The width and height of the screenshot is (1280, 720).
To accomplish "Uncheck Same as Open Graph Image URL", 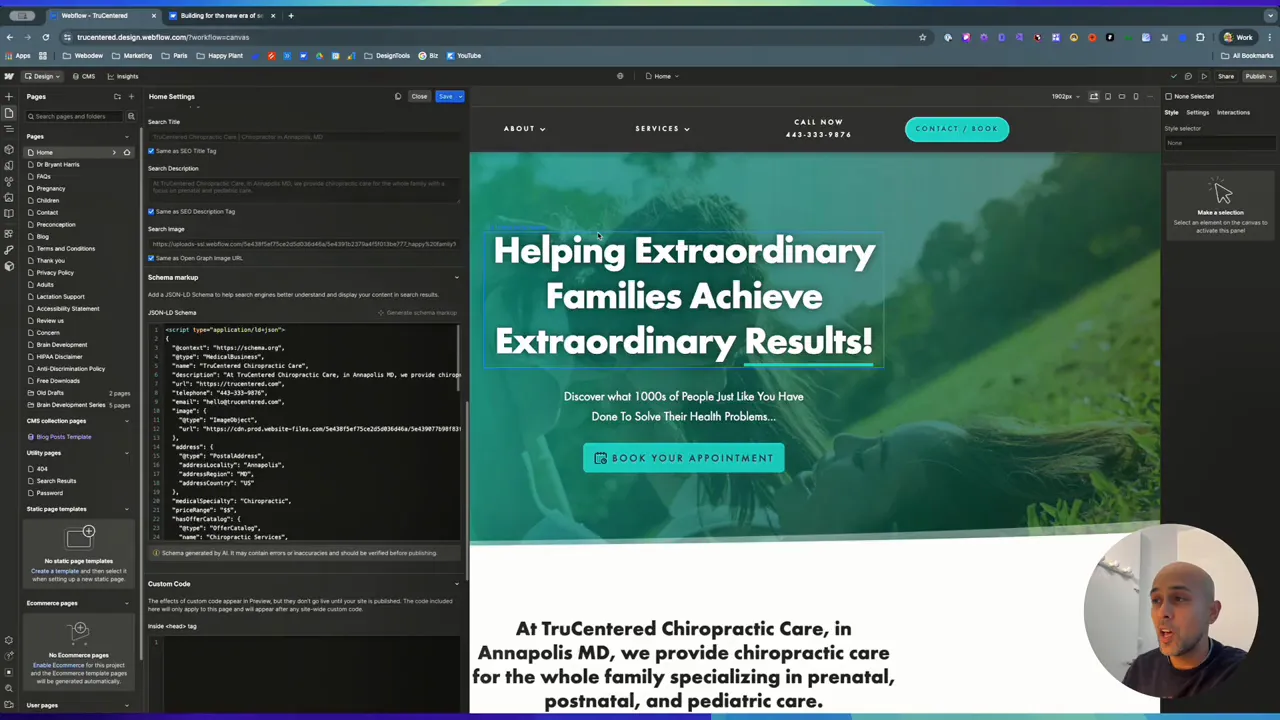I will pyautogui.click(x=151, y=257).
